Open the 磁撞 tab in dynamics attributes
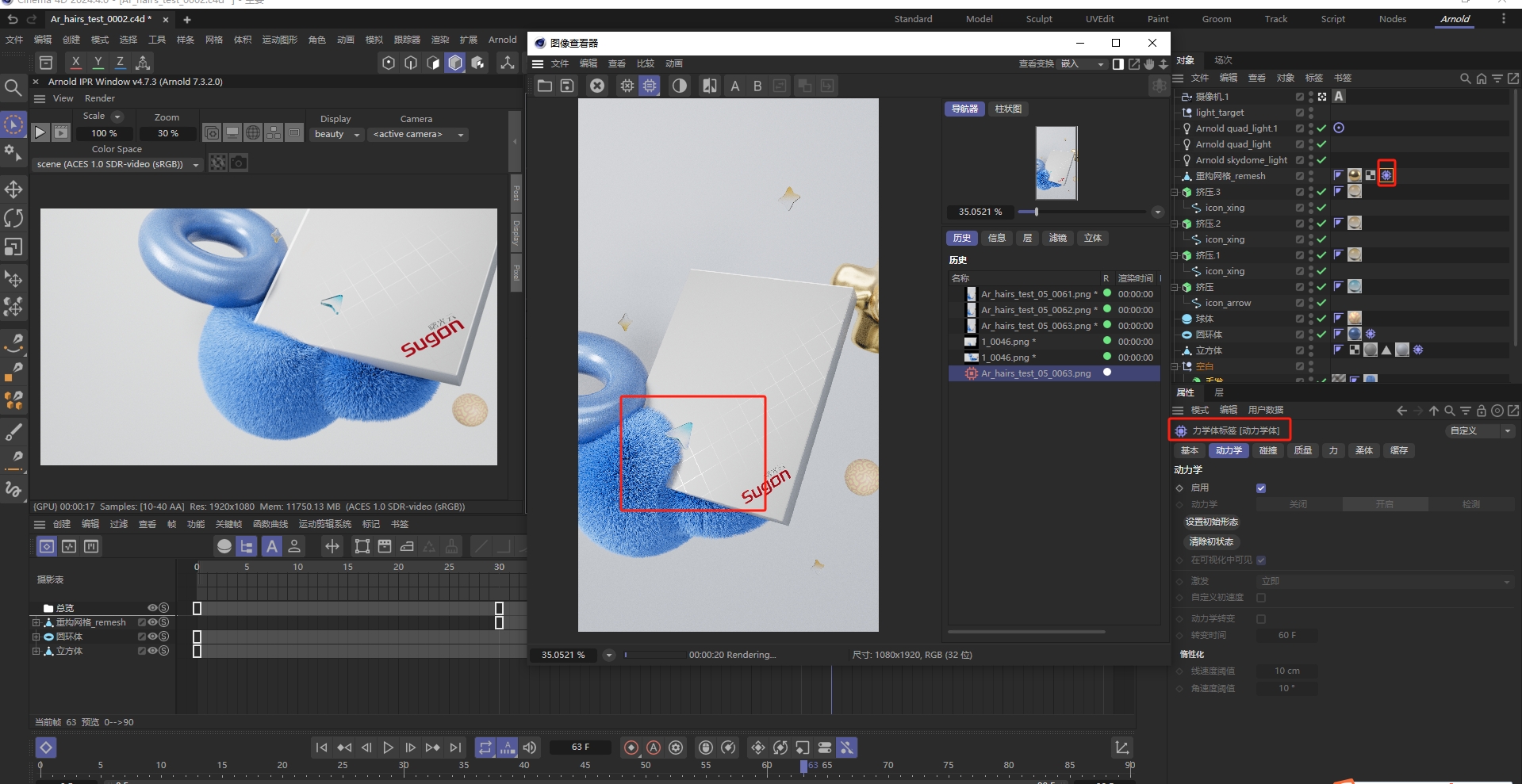Screen dimensions: 1522x784 point(1267,450)
